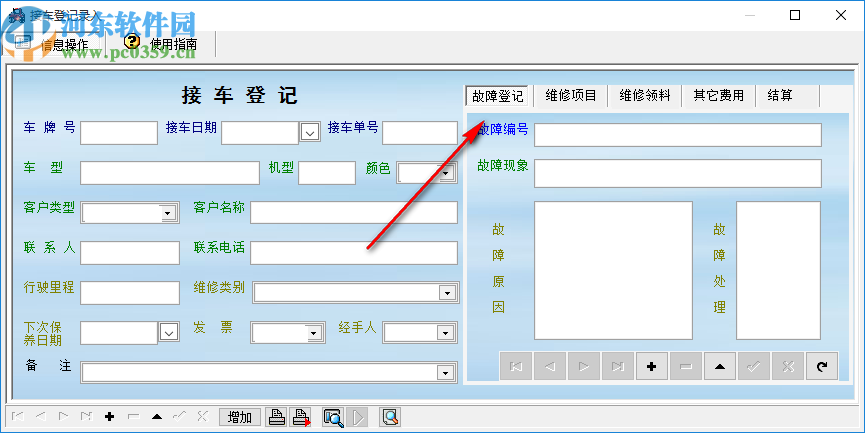Image resolution: width=865 pixels, height=433 pixels.
Task: Expand the 发票 dropdown
Action: point(314,333)
